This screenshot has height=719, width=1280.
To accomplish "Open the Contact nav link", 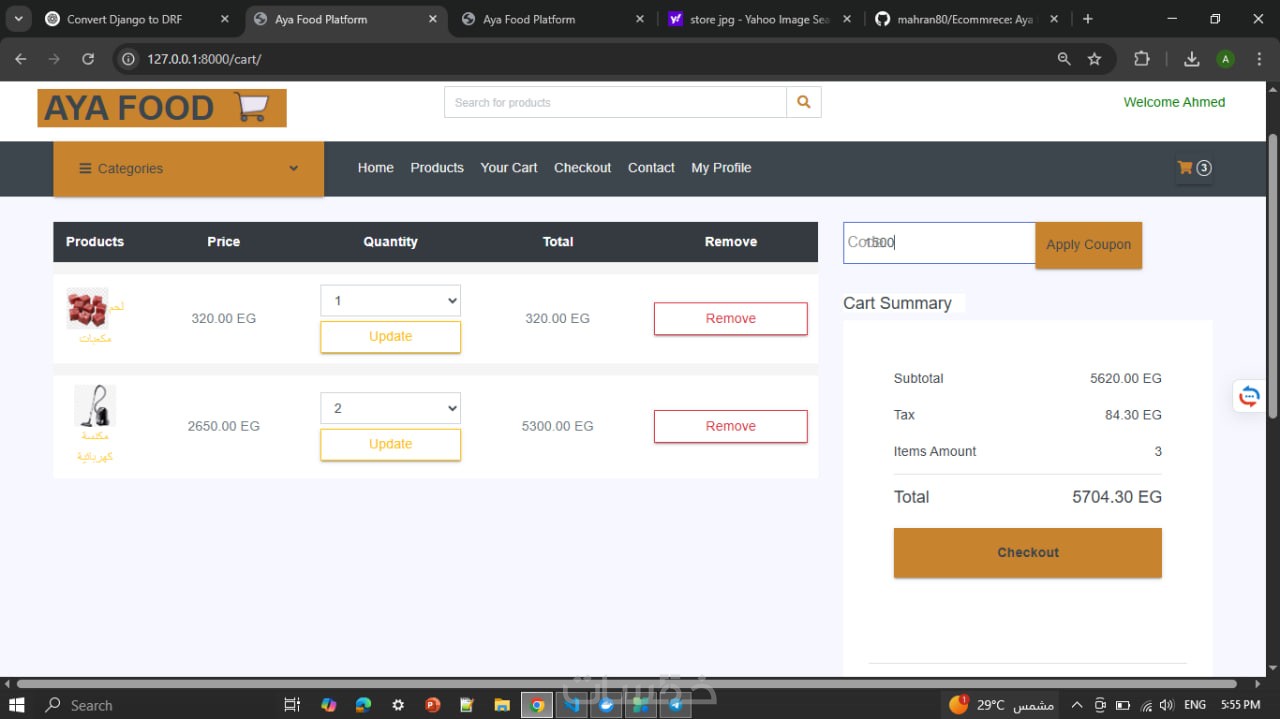I will [x=651, y=168].
